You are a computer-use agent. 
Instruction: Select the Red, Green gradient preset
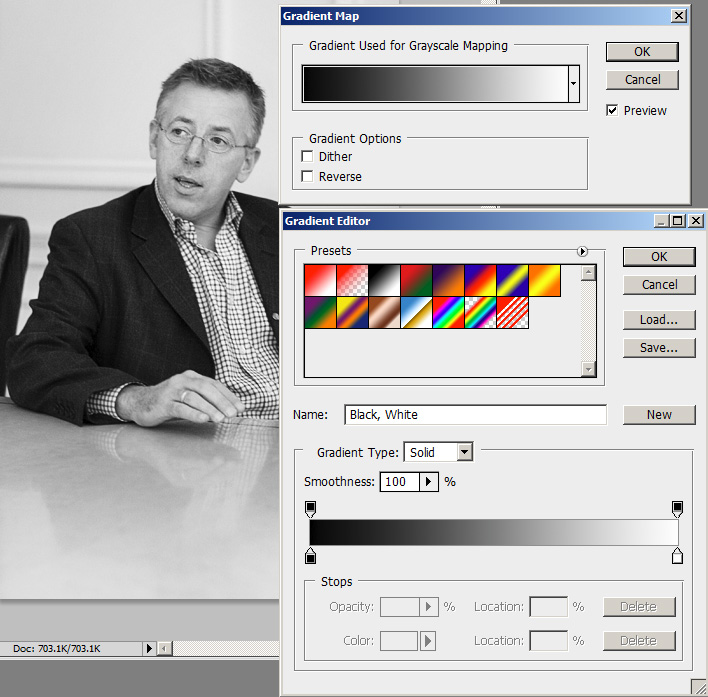pos(416,281)
